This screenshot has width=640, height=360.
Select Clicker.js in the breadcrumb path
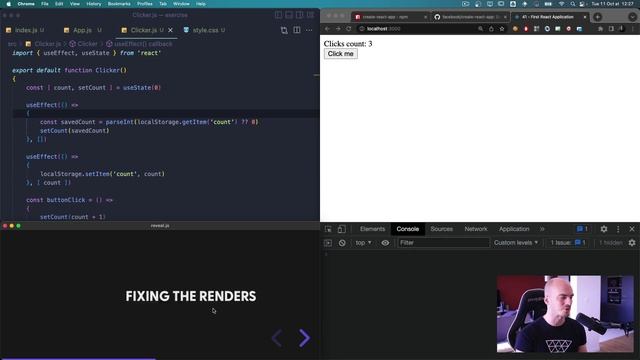pyautogui.click(x=44, y=44)
